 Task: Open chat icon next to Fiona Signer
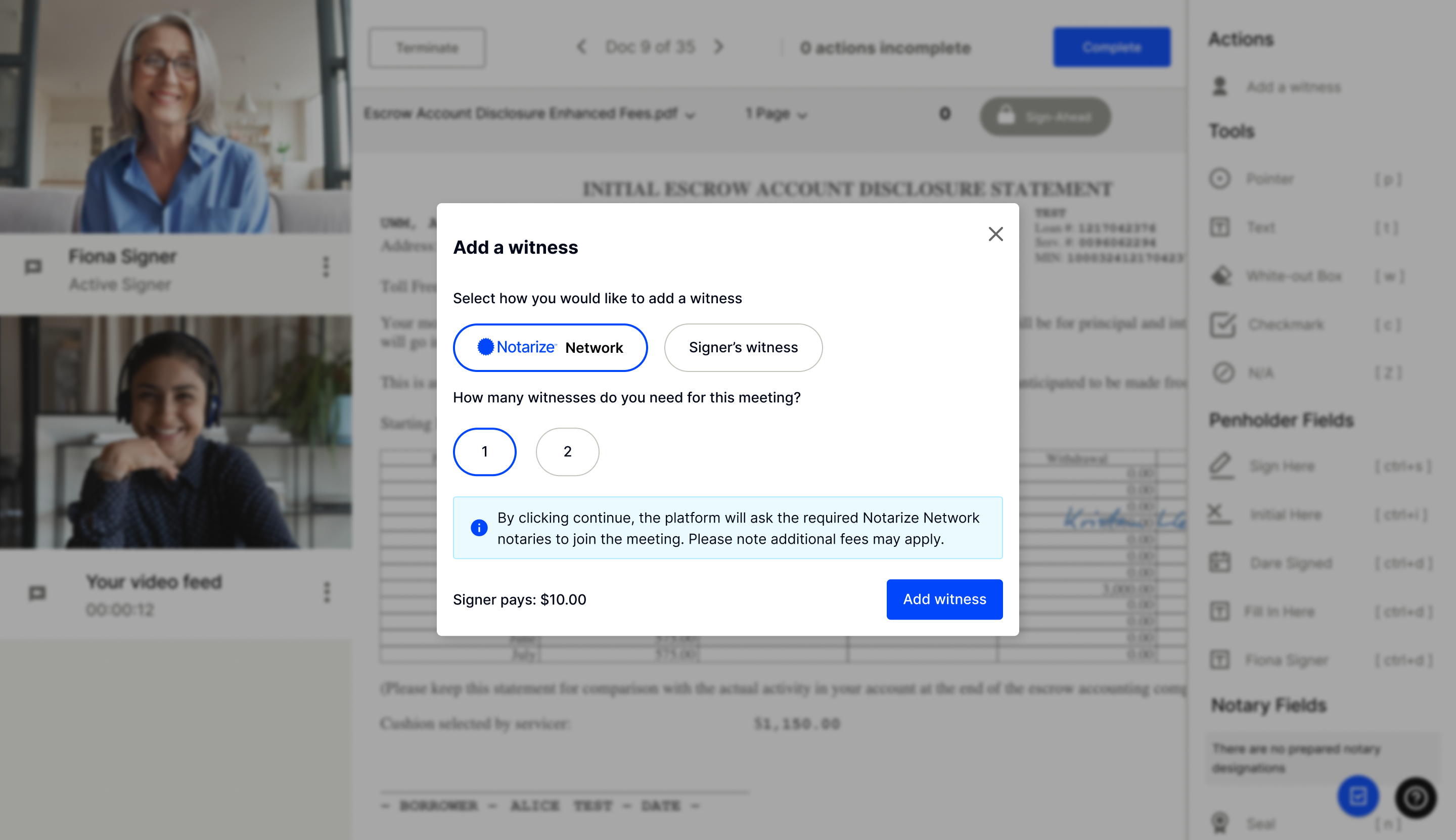33,266
